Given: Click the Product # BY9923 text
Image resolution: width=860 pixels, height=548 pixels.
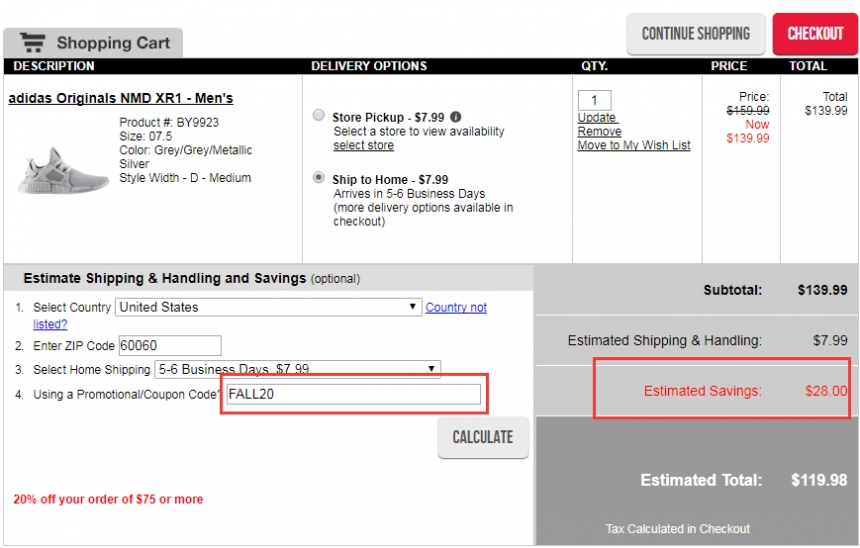Looking at the screenshot, I should tap(169, 122).
